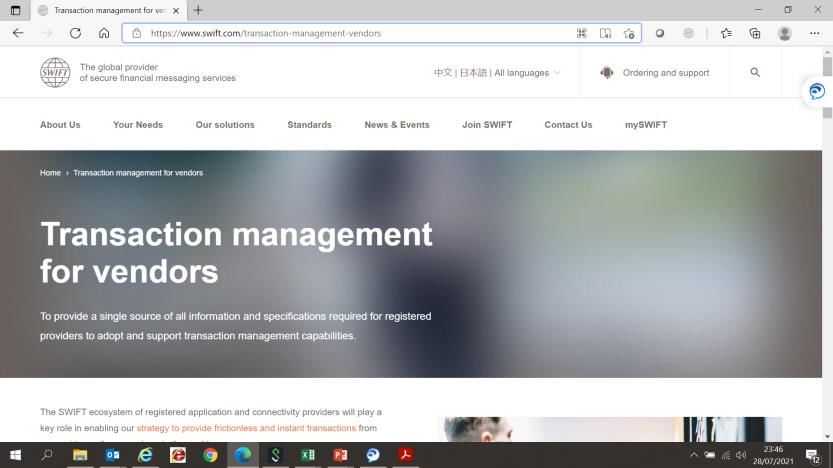Open the News & Events menu
This screenshot has height=468, width=833.
(x=397, y=125)
